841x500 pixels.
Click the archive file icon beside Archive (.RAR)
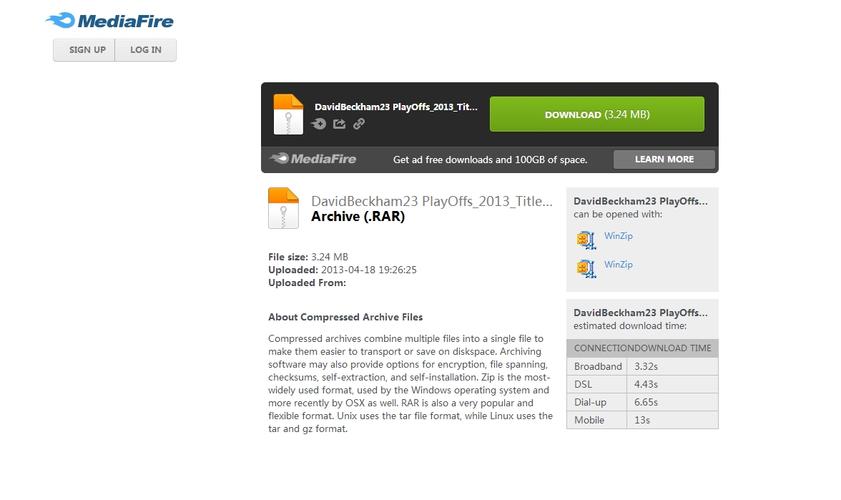coord(283,208)
